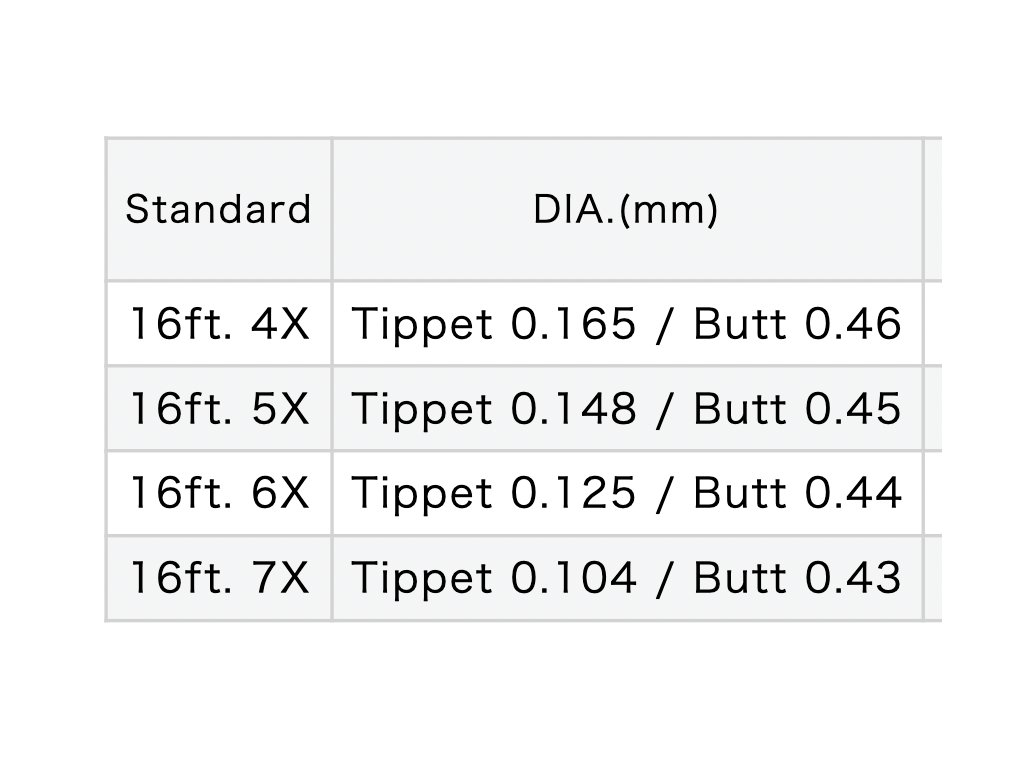Viewport: 1024px width, 768px height.
Task: Click the cut-off cell right of Butt 0.44
Action: (933, 493)
